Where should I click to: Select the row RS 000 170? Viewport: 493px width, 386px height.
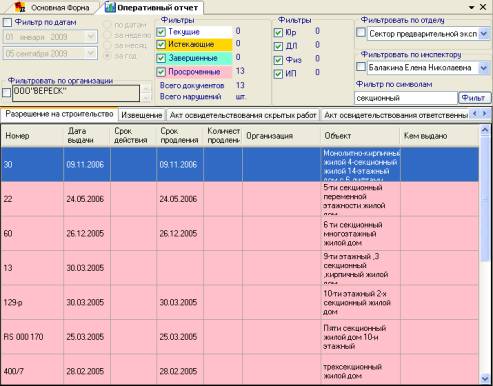pyautogui.click(x=240, y=337)
